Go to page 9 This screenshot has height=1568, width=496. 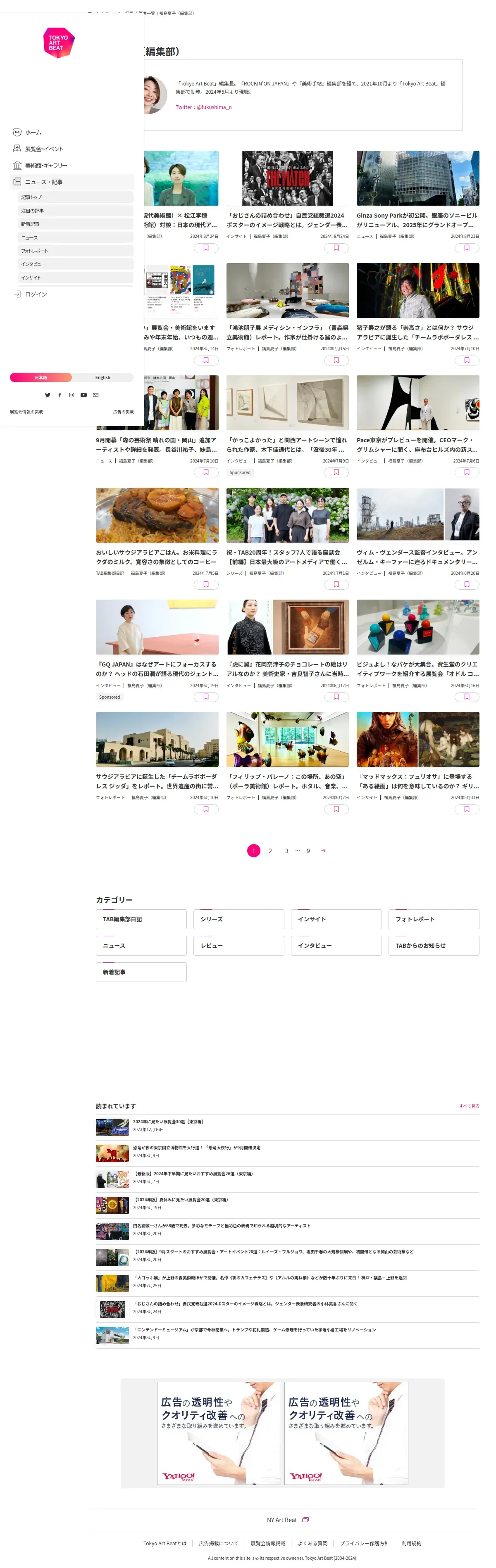(308, 851)
